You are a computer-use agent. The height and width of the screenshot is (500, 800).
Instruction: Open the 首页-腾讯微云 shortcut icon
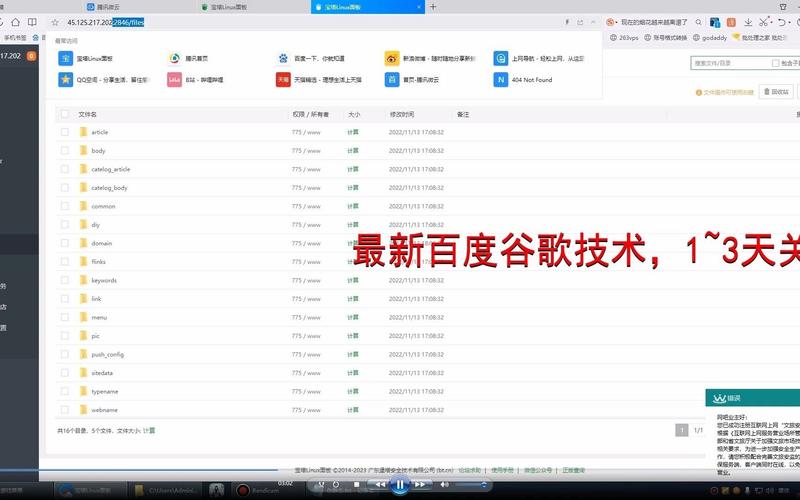pos(392,80)
